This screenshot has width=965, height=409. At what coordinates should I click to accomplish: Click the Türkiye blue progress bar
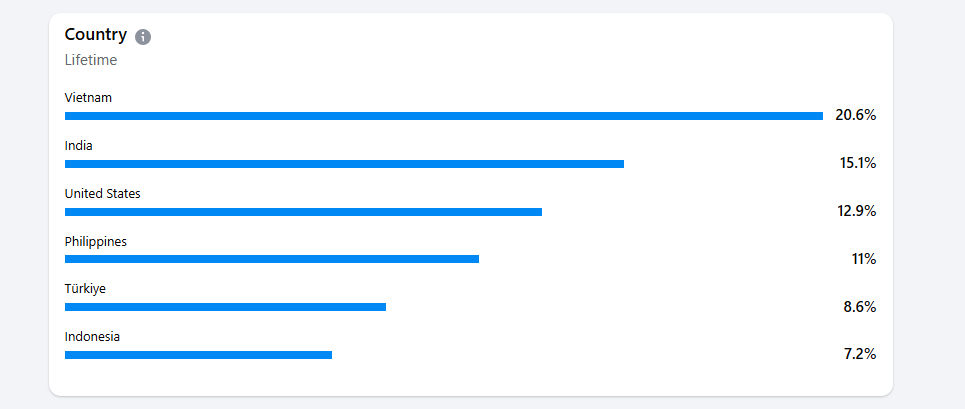point(225,307)
